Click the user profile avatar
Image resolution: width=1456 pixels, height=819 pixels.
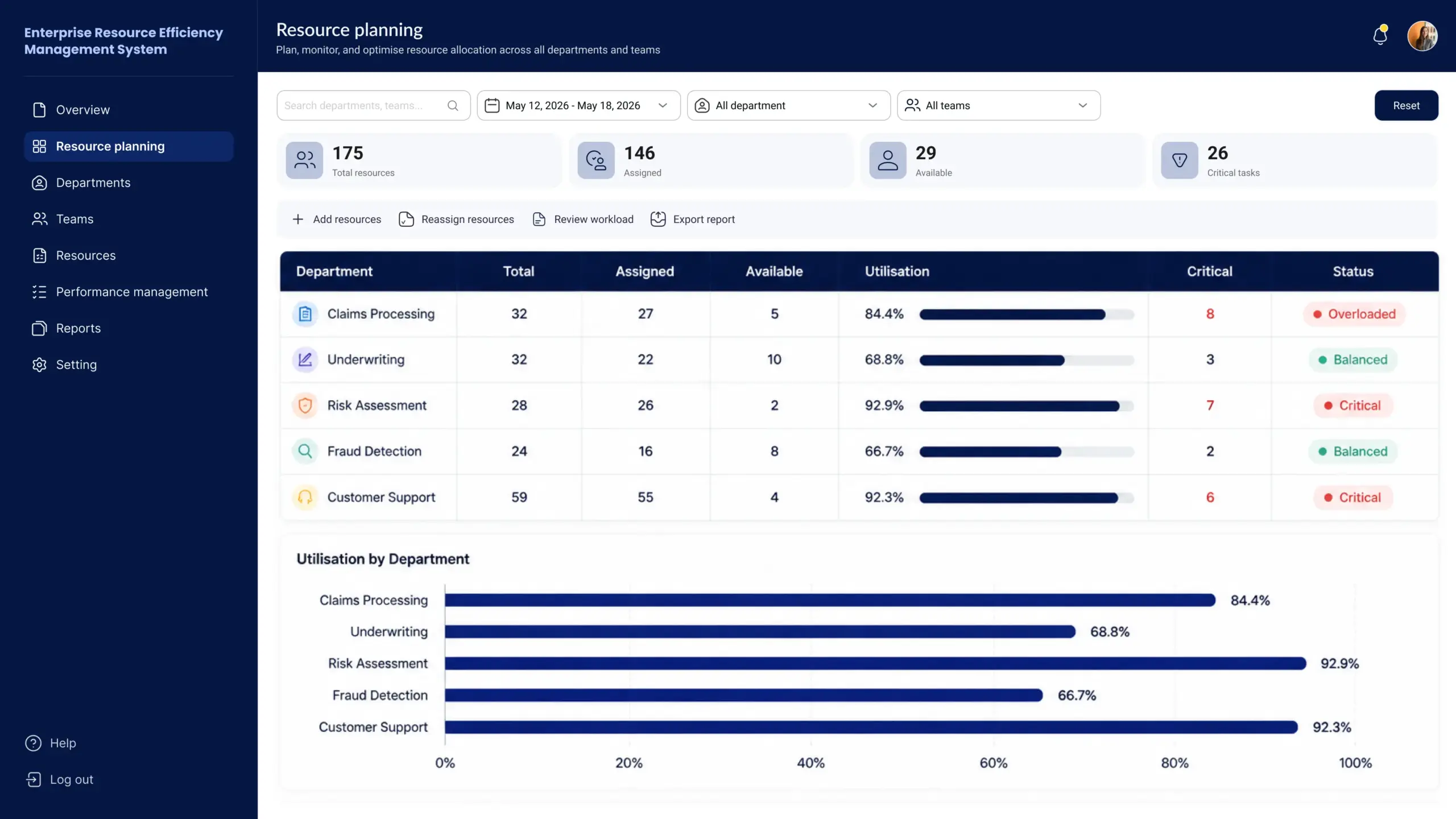pos(1422,36)
